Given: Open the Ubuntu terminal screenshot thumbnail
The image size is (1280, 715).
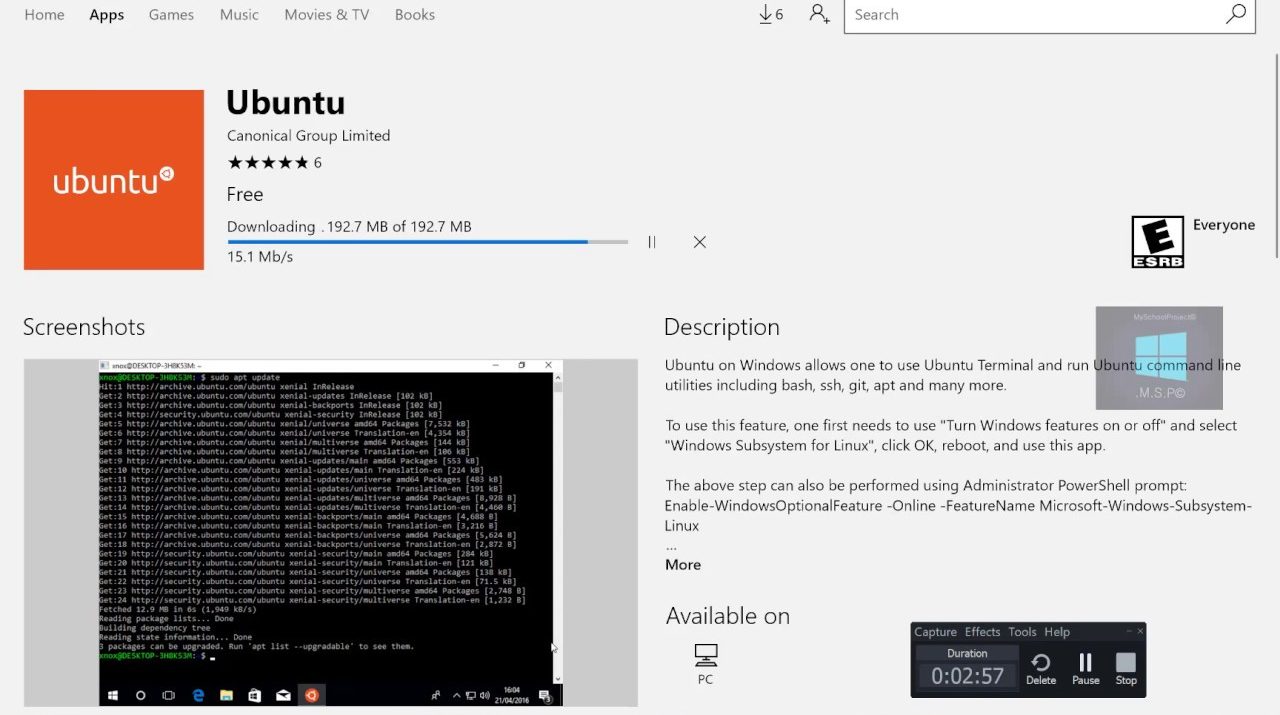Looking at the screenshot, I should point(330,532).
